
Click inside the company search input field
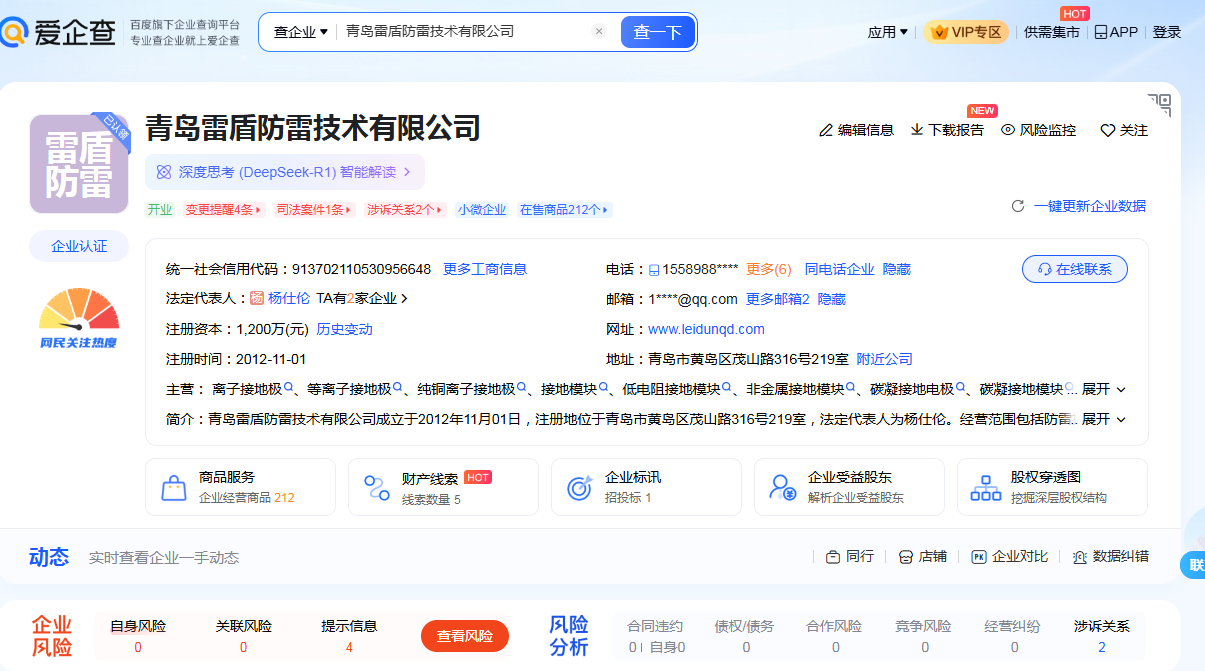click(465, 32)
